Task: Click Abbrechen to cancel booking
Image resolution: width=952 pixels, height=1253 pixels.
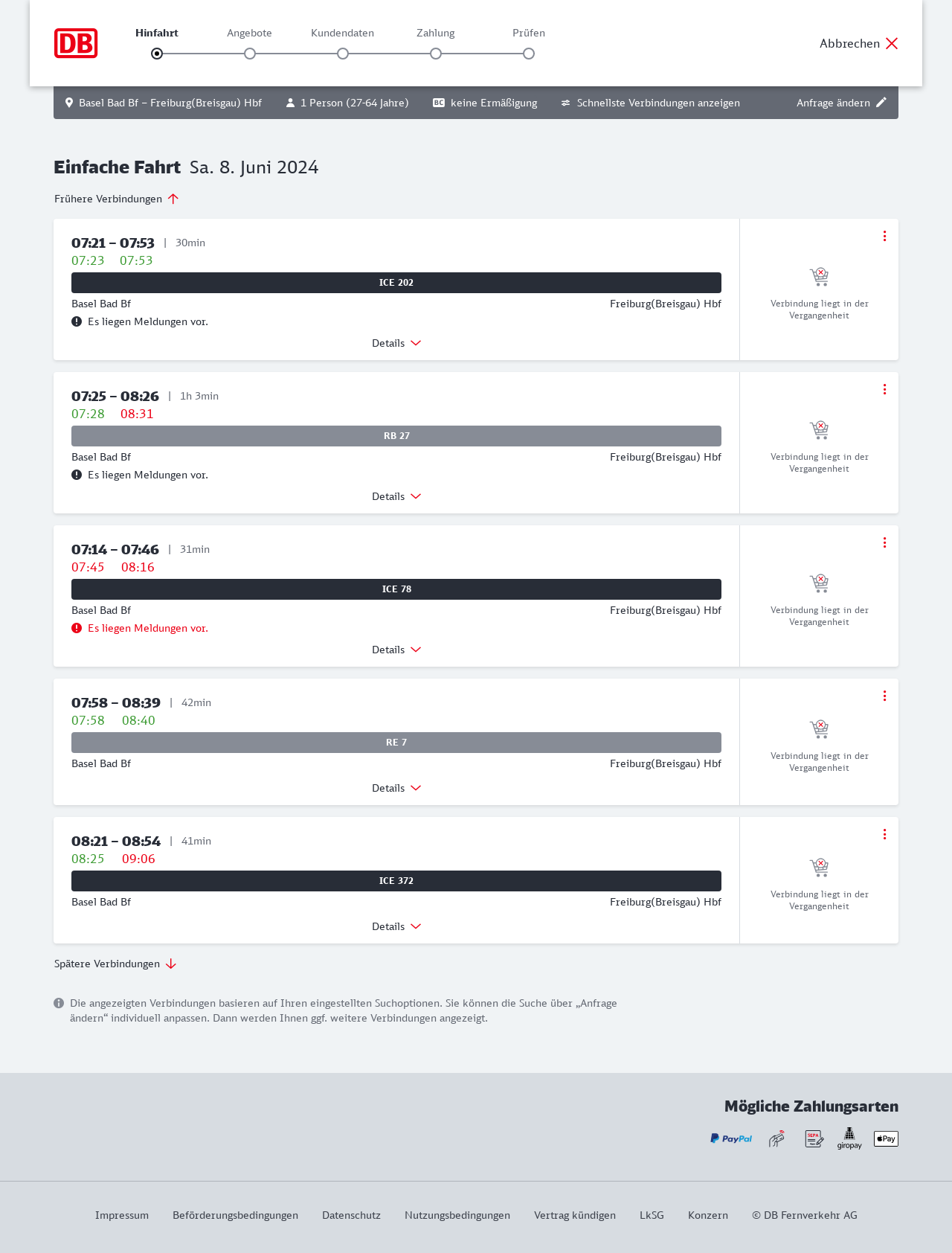Action: tap(858, 43)
